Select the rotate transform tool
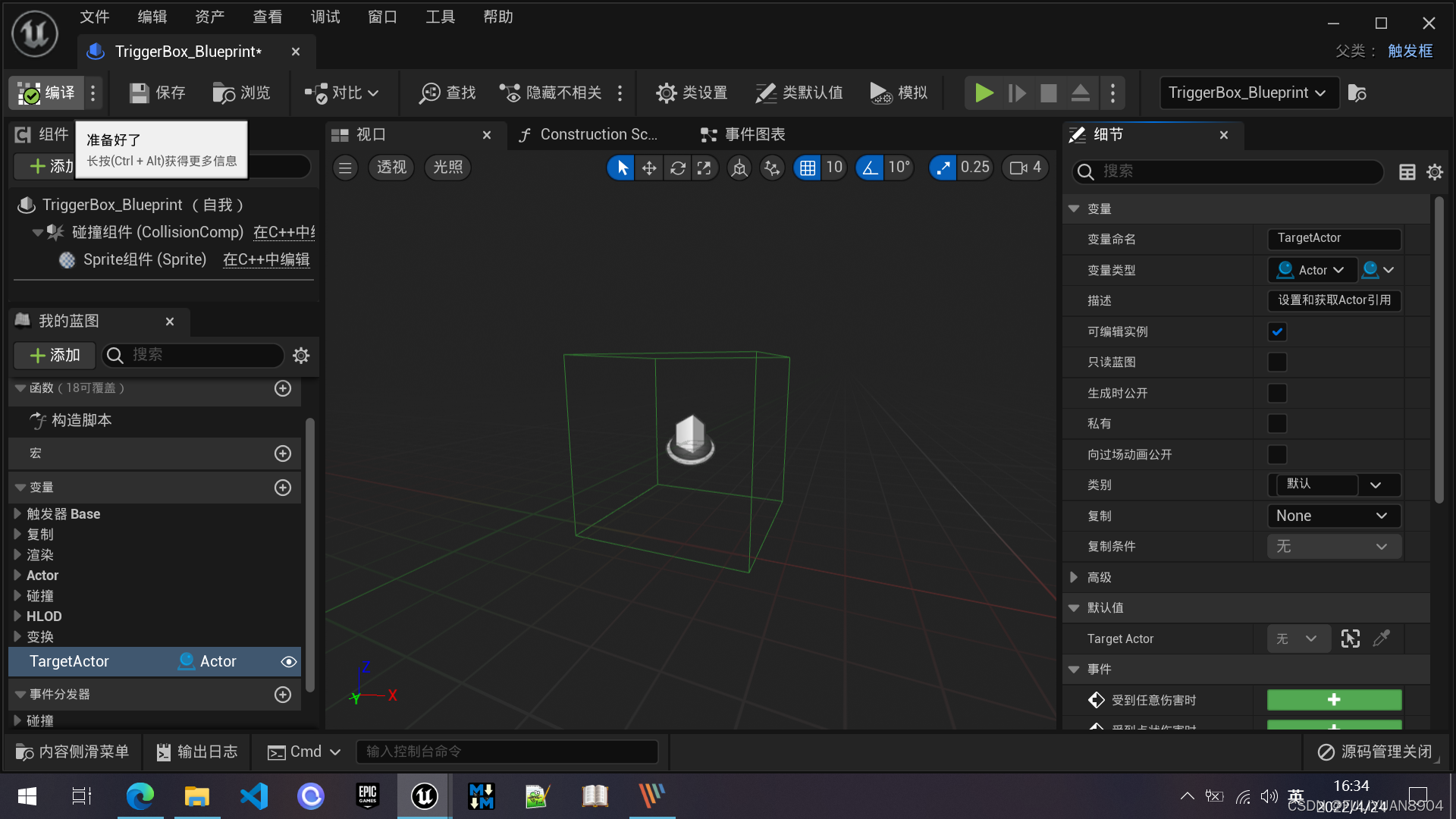This screenshot has height=819, width=1456. pos(677,168)
